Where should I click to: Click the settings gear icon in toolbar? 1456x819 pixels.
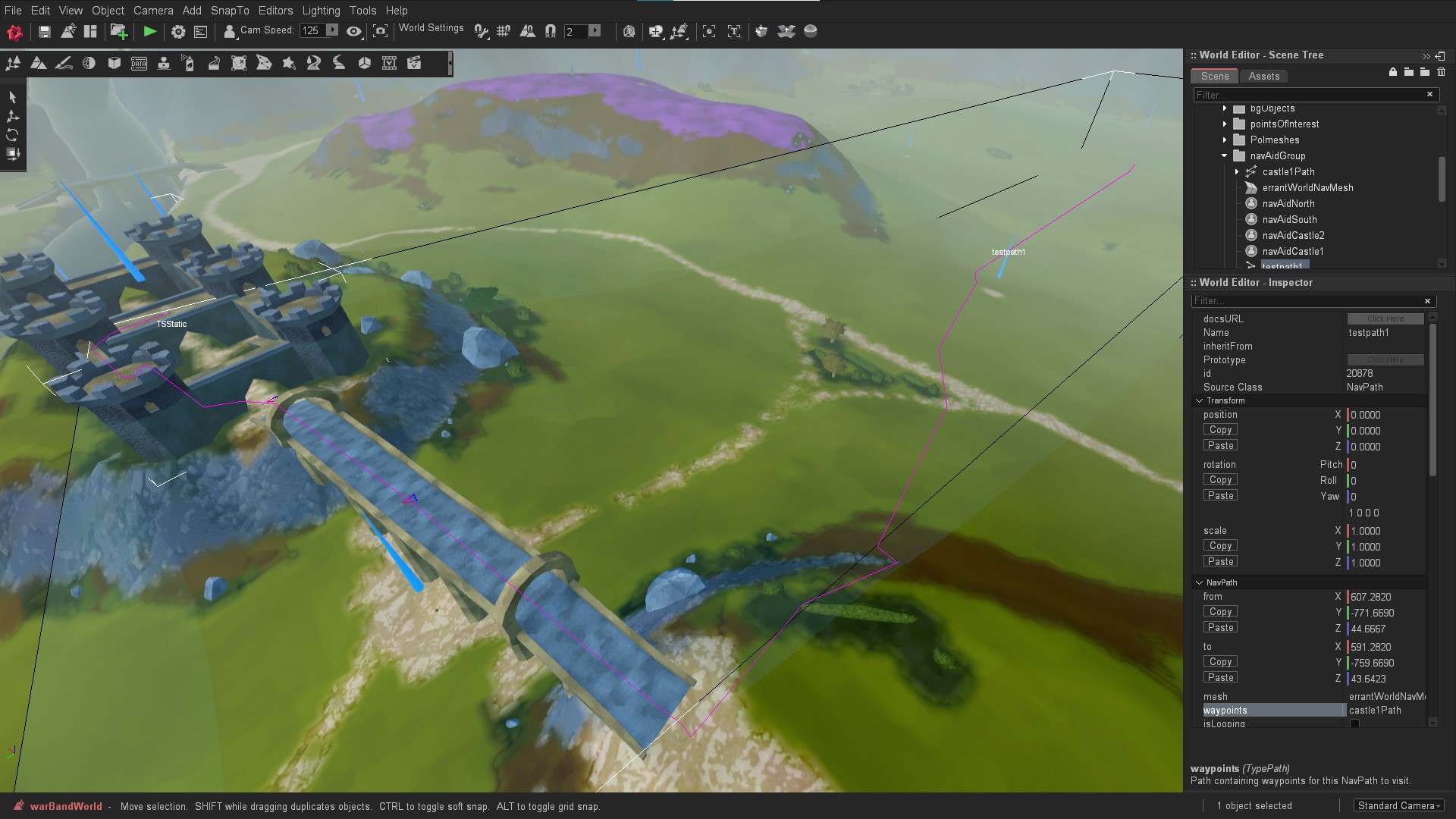point(178,31)
